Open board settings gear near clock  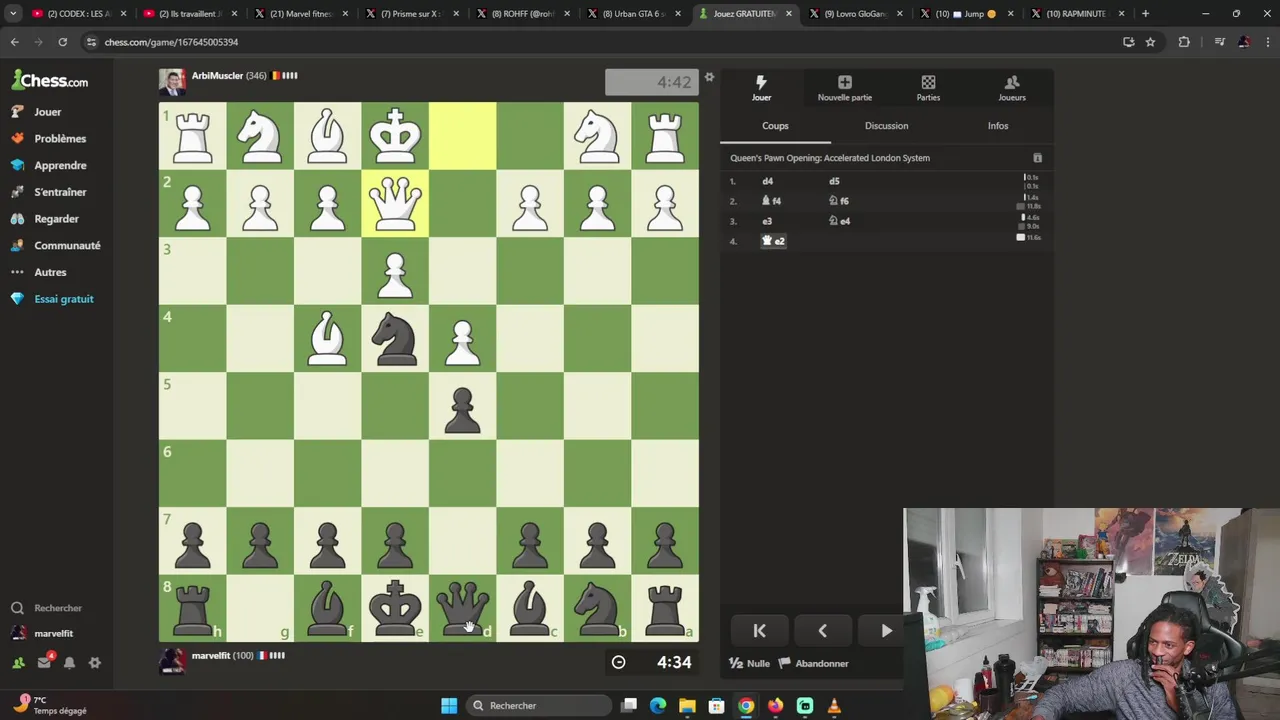[x=709, y=77]
